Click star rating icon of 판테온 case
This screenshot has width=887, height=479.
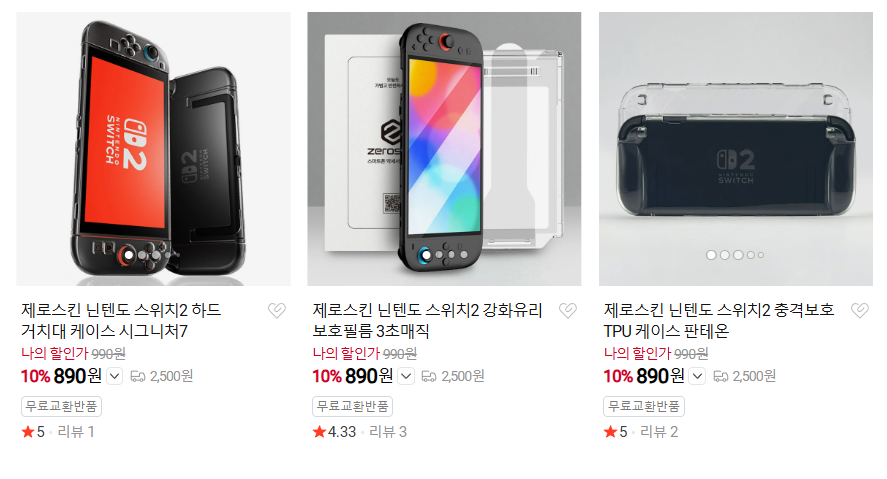tap(610, 432)
